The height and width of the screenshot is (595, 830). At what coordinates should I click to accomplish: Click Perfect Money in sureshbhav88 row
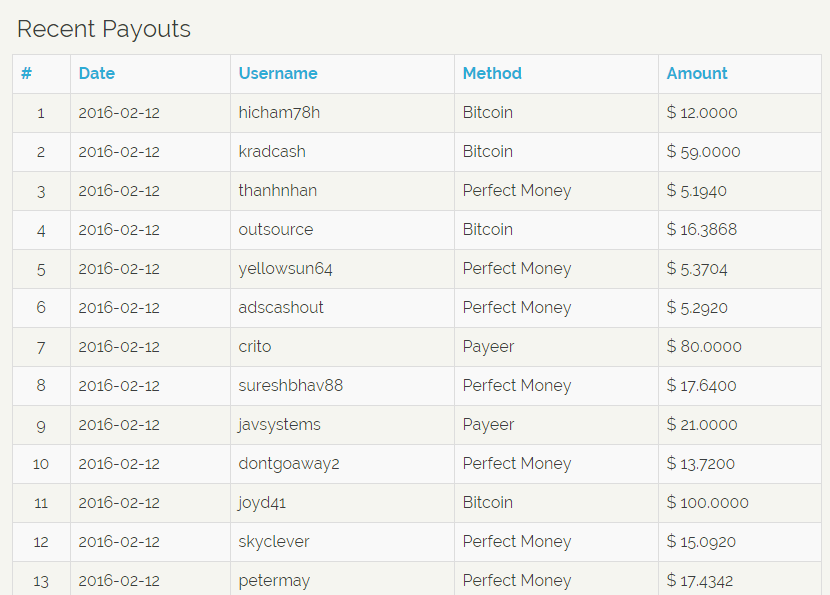[x=517, y=386]
